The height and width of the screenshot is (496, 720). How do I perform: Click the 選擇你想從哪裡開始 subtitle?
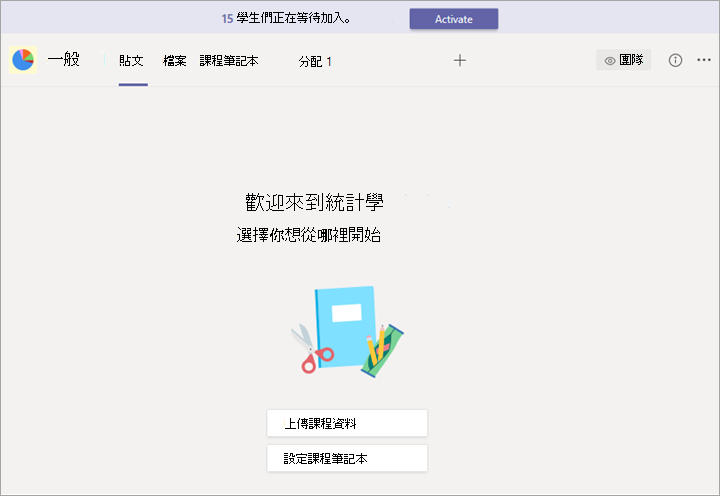tap(309, 235)
